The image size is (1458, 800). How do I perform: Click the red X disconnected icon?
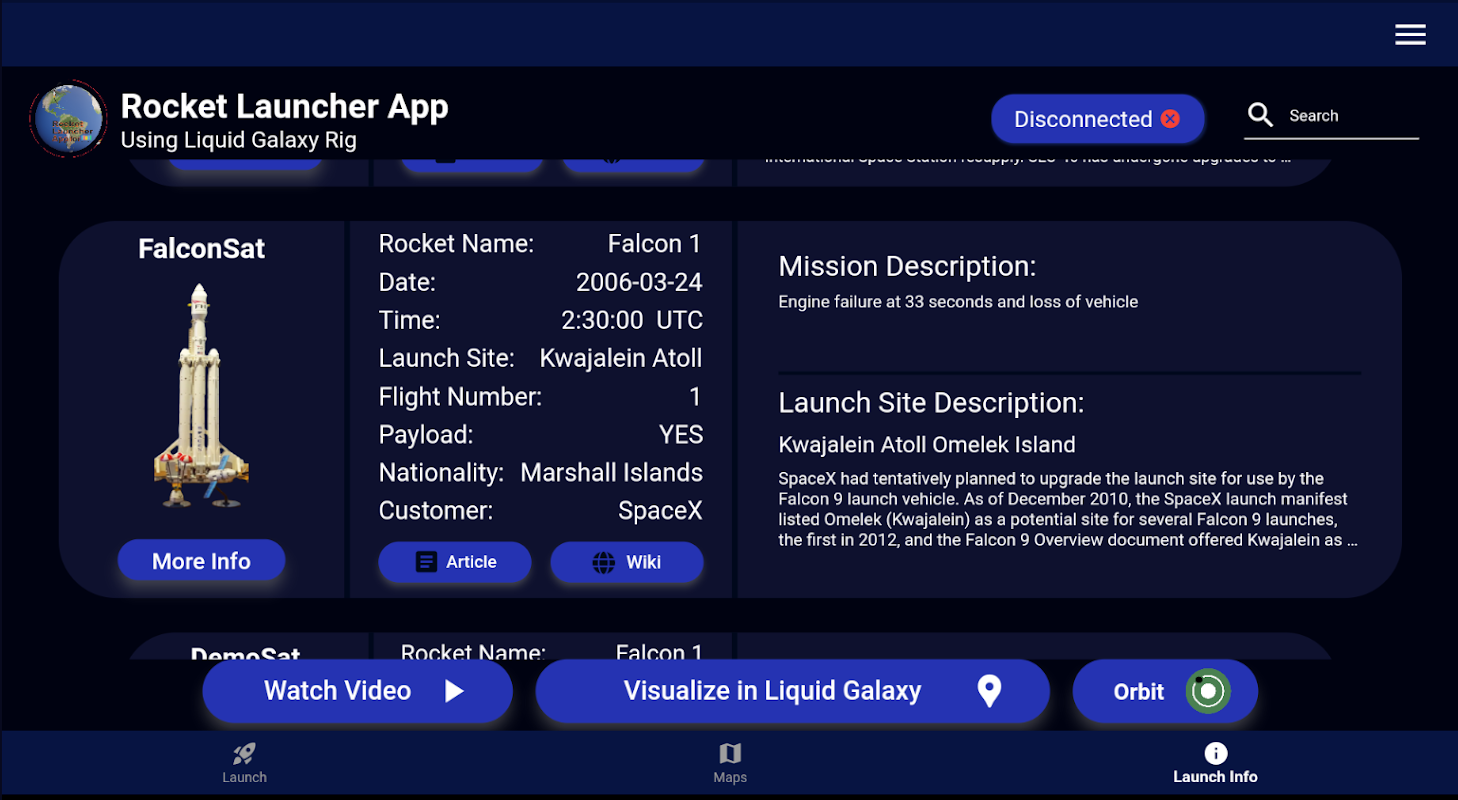tap(1170, 119)
